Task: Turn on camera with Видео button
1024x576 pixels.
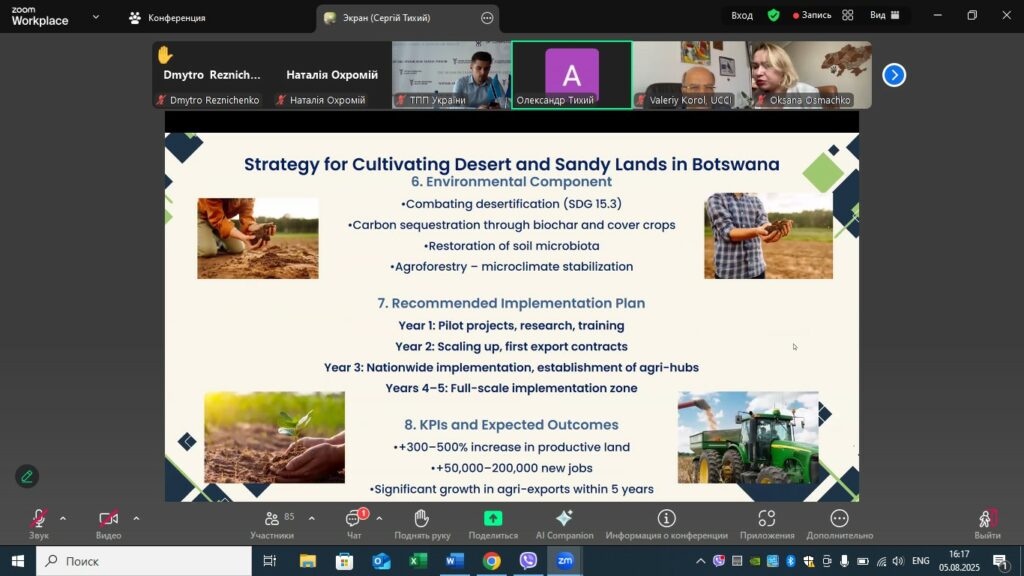Action: 108,520
